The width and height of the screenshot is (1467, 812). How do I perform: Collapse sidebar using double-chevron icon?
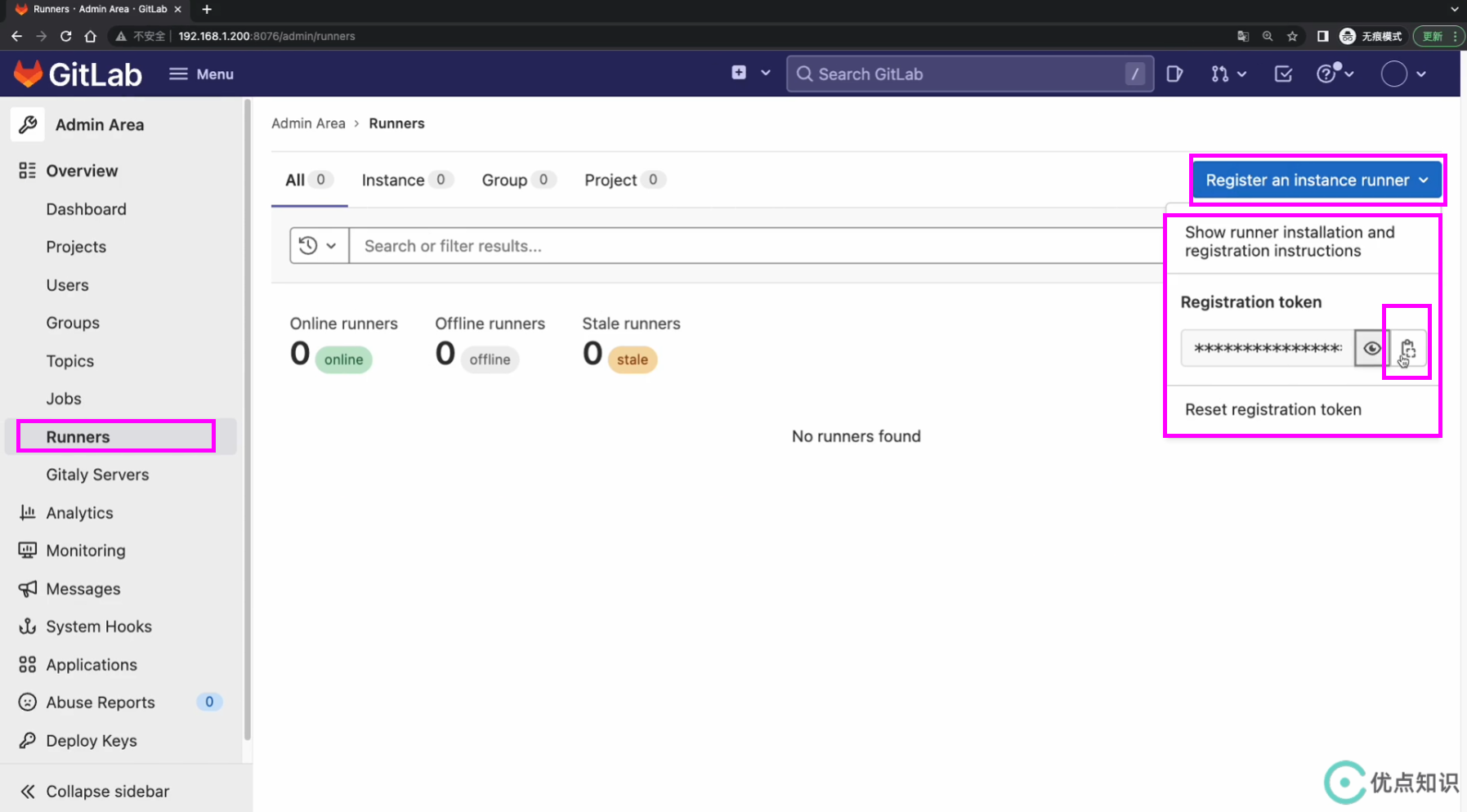pos(27,792)
